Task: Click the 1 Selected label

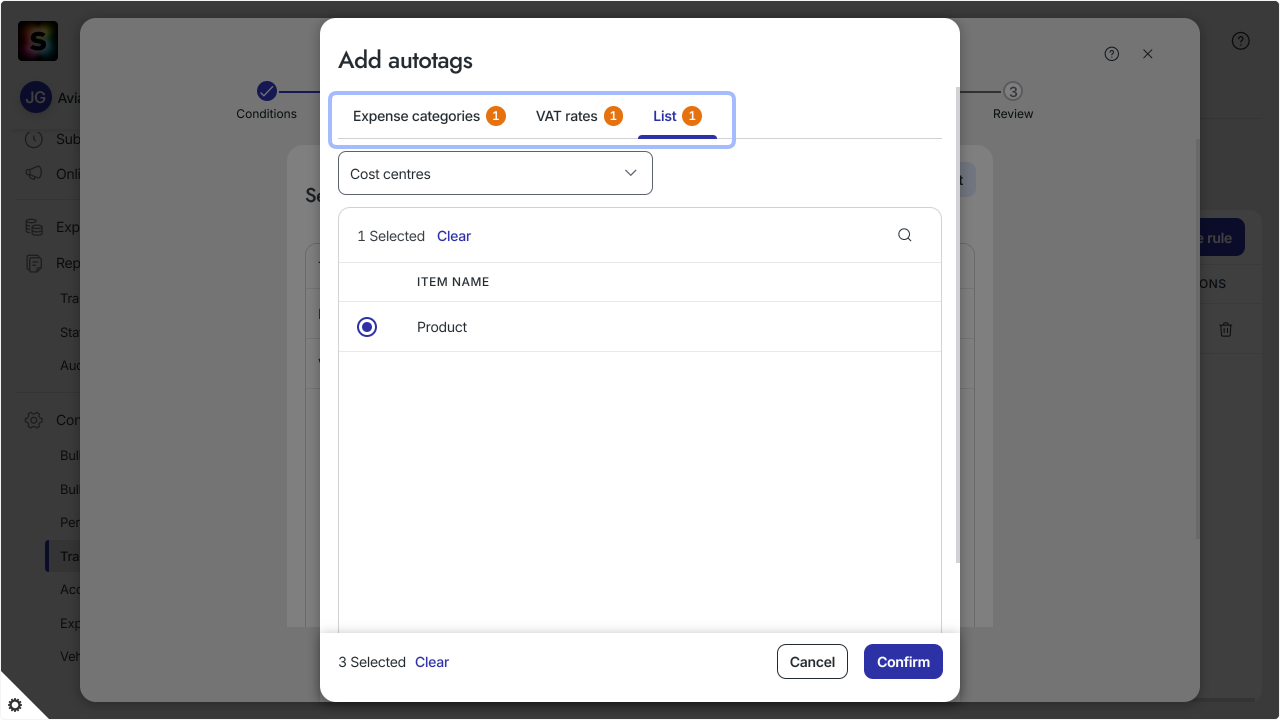Action: [x=391, y=236]
